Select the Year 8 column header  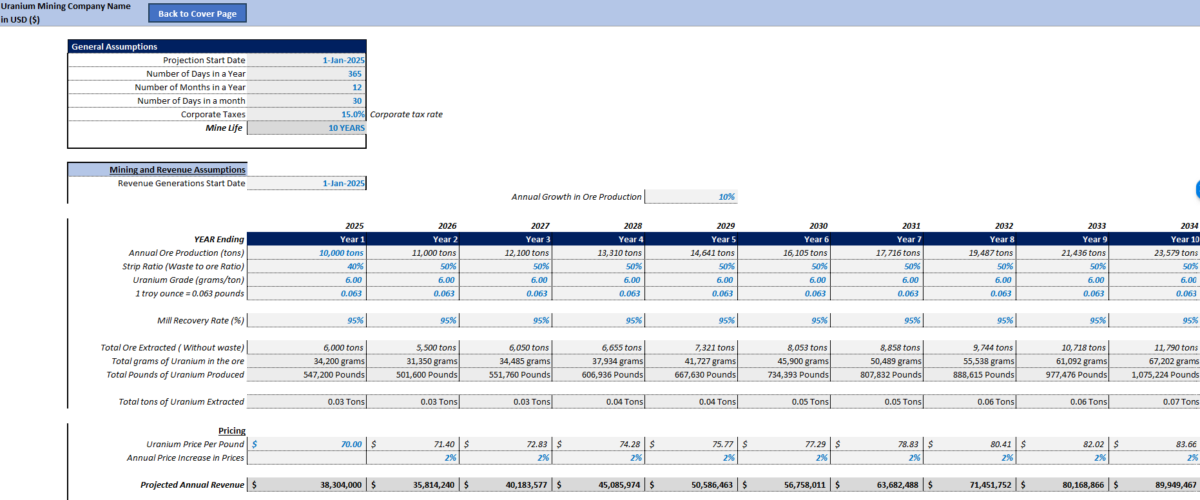click(969, 239)
